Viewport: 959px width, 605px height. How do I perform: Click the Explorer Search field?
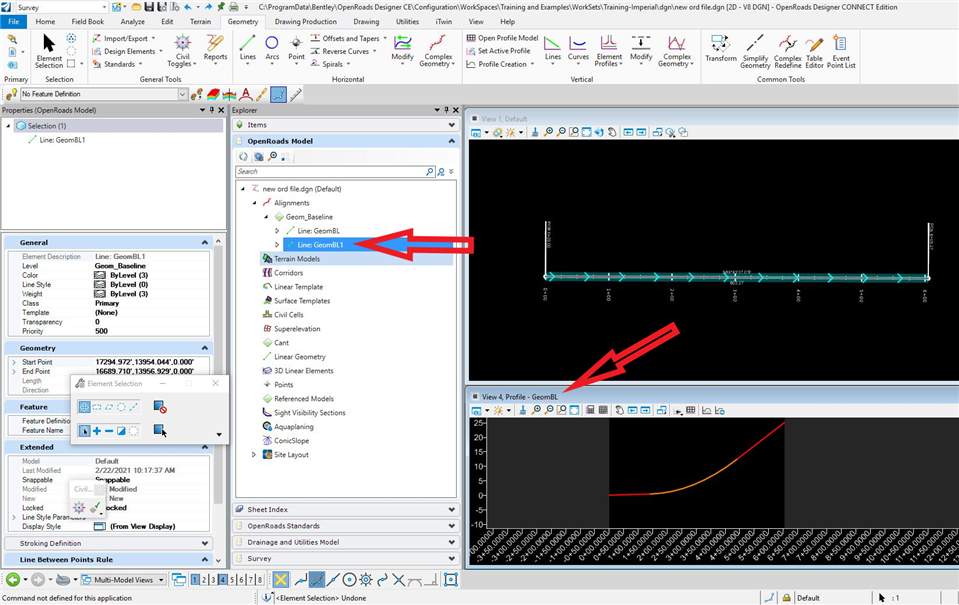click(x=330, y=172)
